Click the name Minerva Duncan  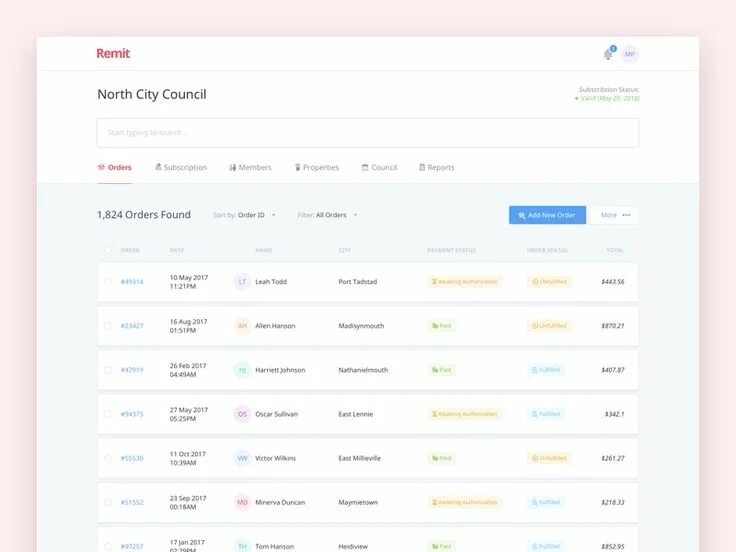tap(280, 502)
